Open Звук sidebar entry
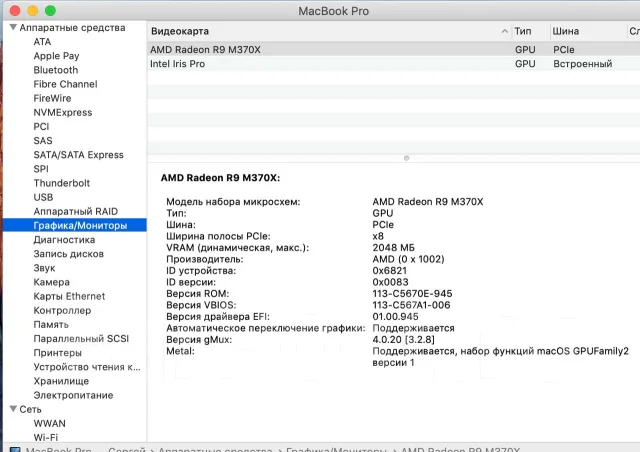Viewport: 640px width, 452px height. (44, 268)
